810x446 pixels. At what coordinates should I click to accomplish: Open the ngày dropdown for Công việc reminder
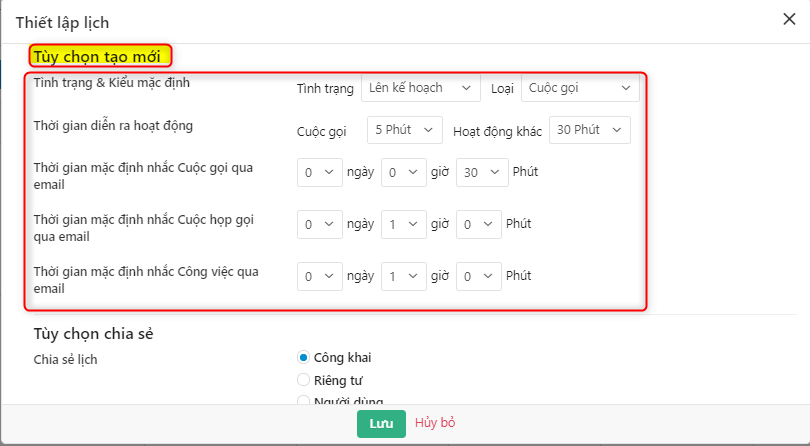pos(320,276)
